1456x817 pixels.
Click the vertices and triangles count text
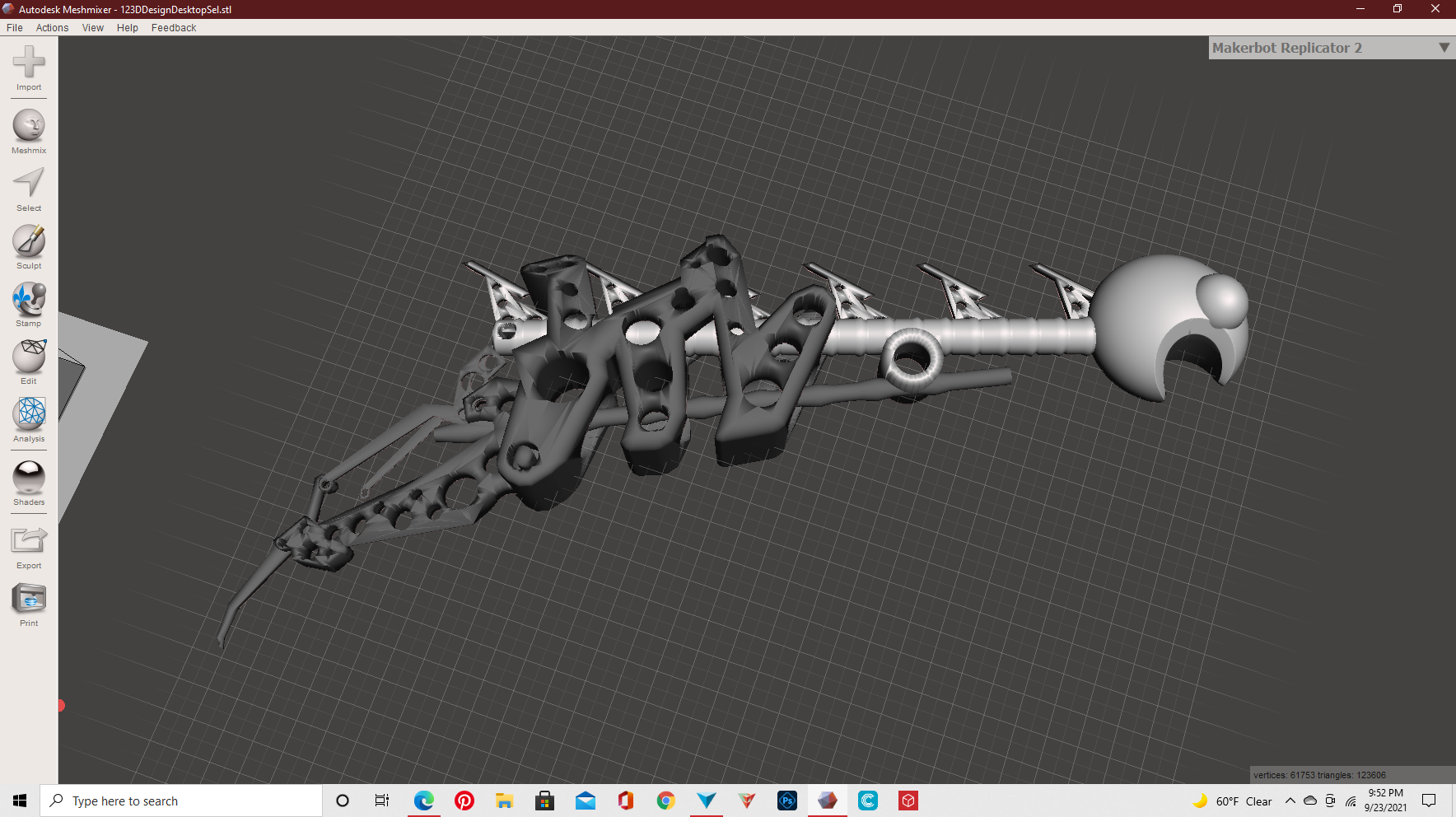pyautogui.click(x=1319, y=775)
